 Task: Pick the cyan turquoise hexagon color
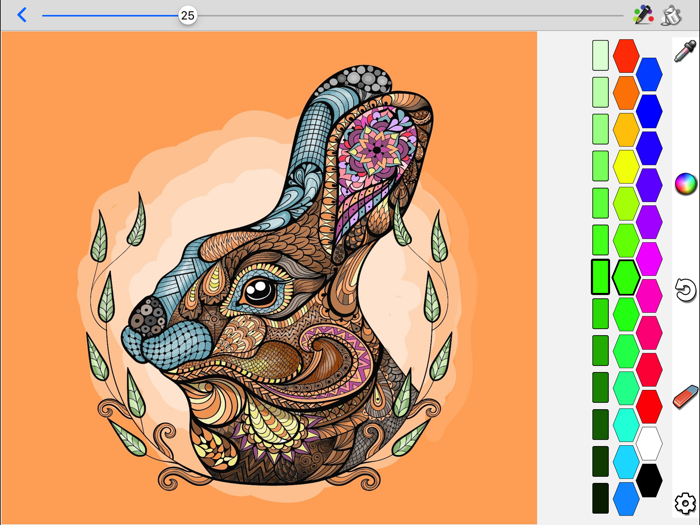626,425
